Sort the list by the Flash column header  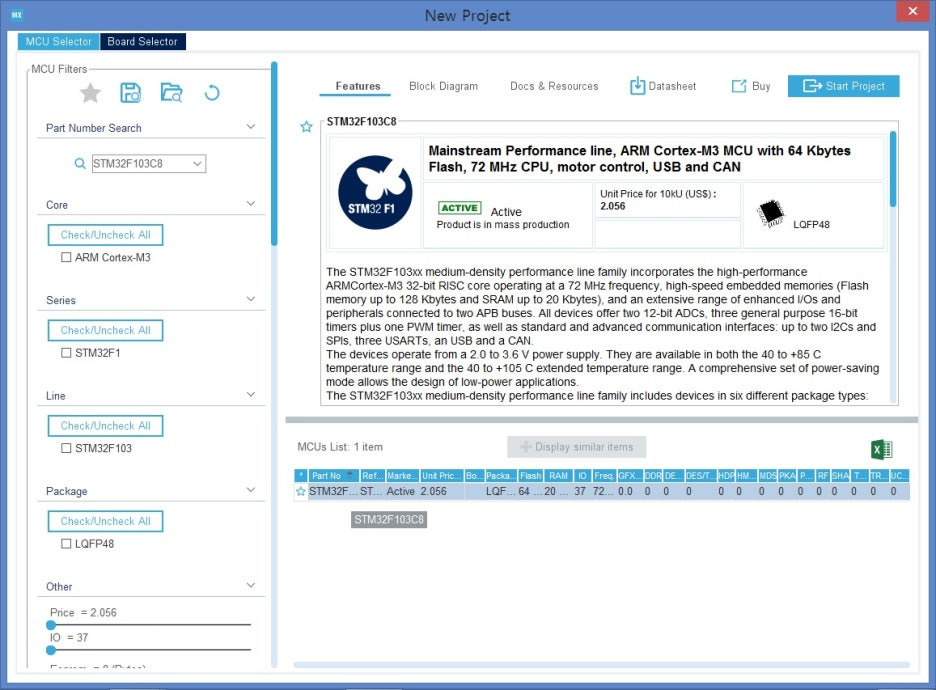point(530,476)
